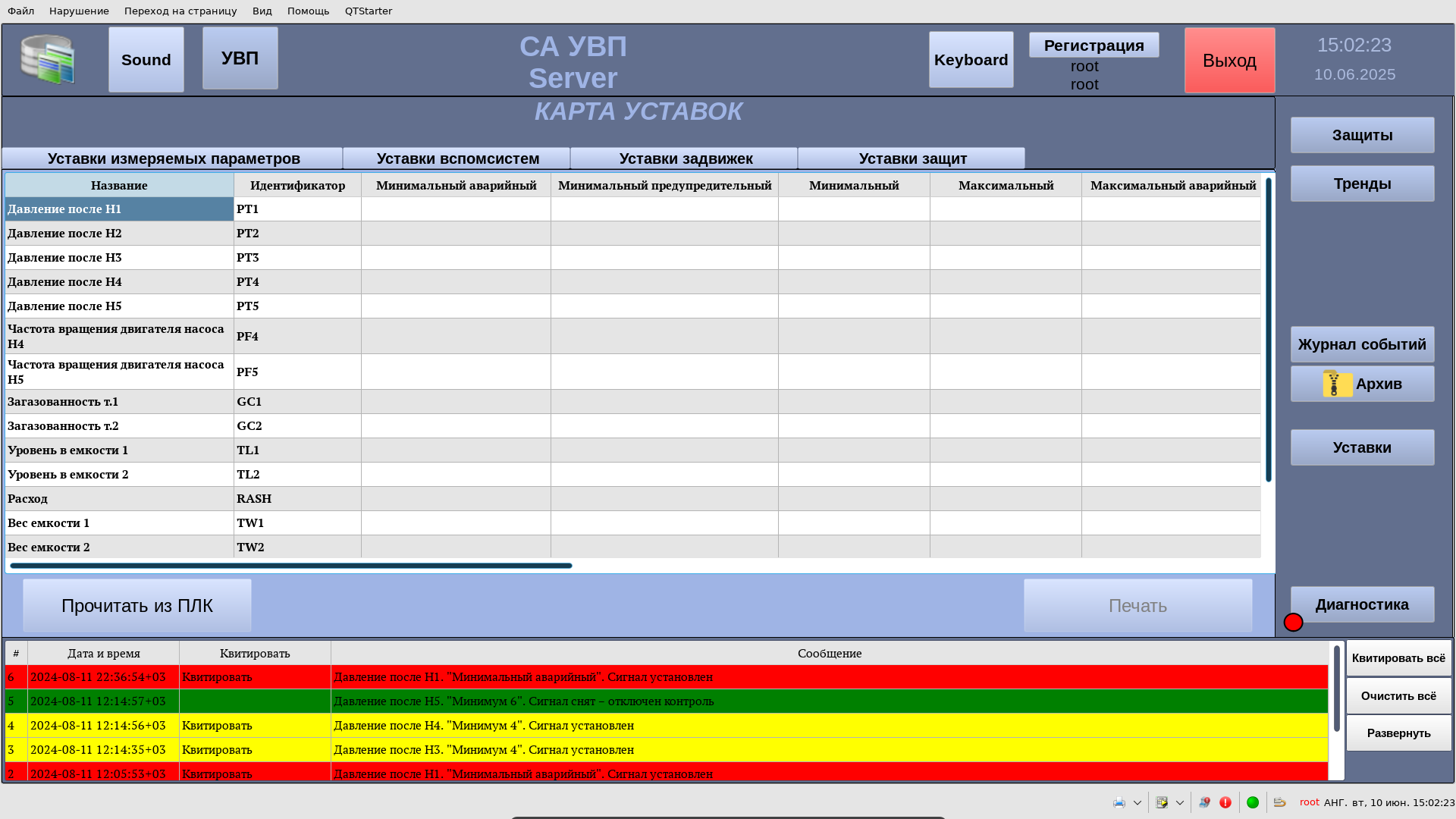
Task: Click the Дата и время alarm column header
Action: pos(103,653)
